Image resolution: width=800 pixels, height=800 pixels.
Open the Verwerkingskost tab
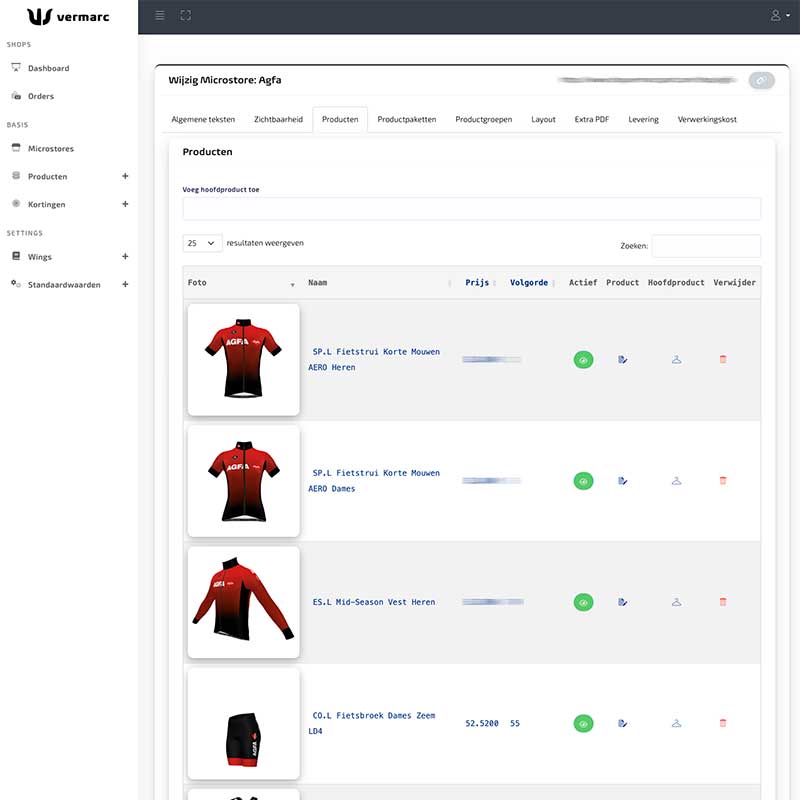pos(707,119)
